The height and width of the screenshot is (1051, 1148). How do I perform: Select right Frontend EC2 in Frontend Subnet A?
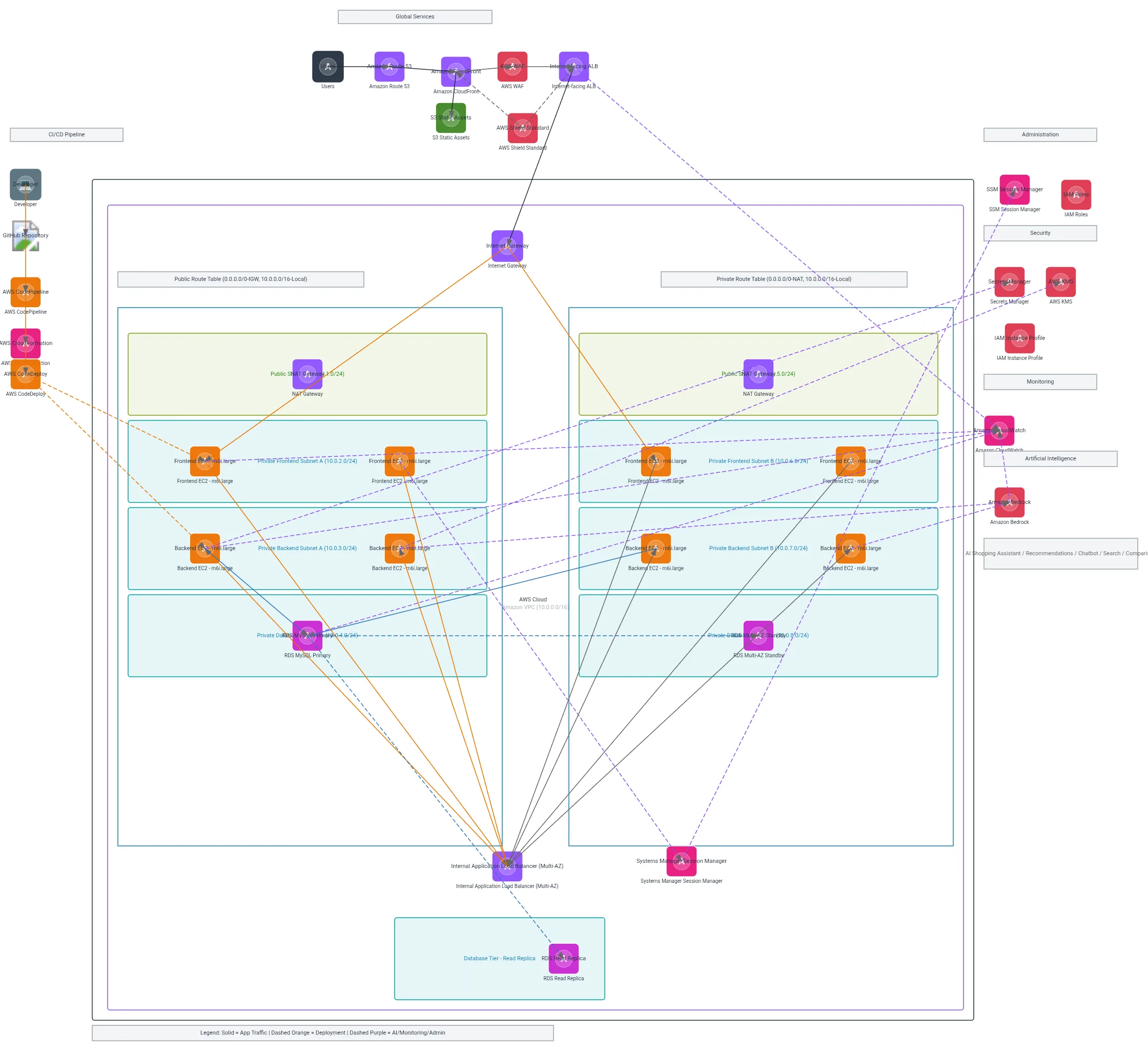point(399,461)
